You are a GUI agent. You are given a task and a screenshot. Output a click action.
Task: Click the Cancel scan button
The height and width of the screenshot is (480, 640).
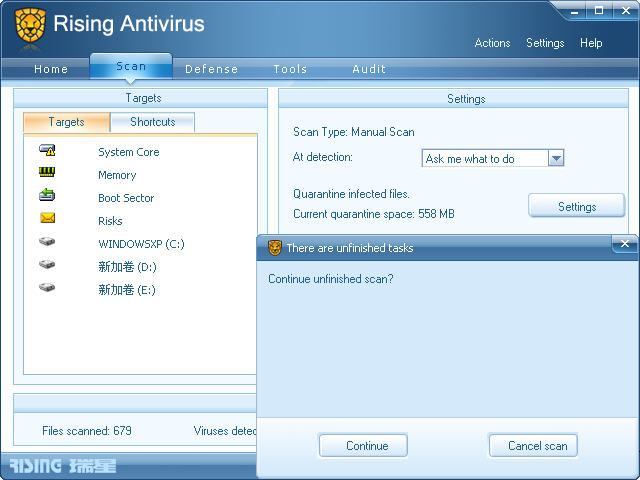click(x=533, y=446)
